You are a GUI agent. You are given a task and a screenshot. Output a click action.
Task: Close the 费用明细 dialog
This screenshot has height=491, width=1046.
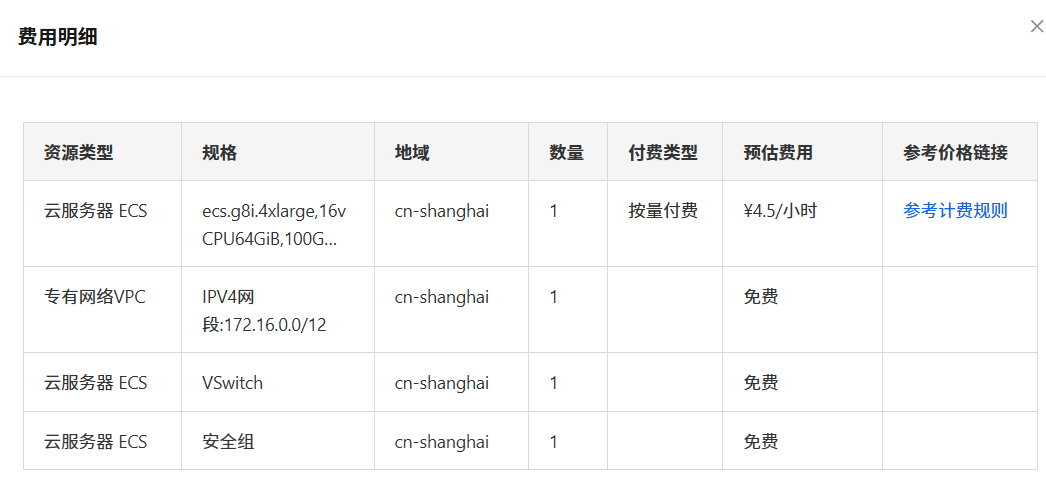(x=1036, y=27)
